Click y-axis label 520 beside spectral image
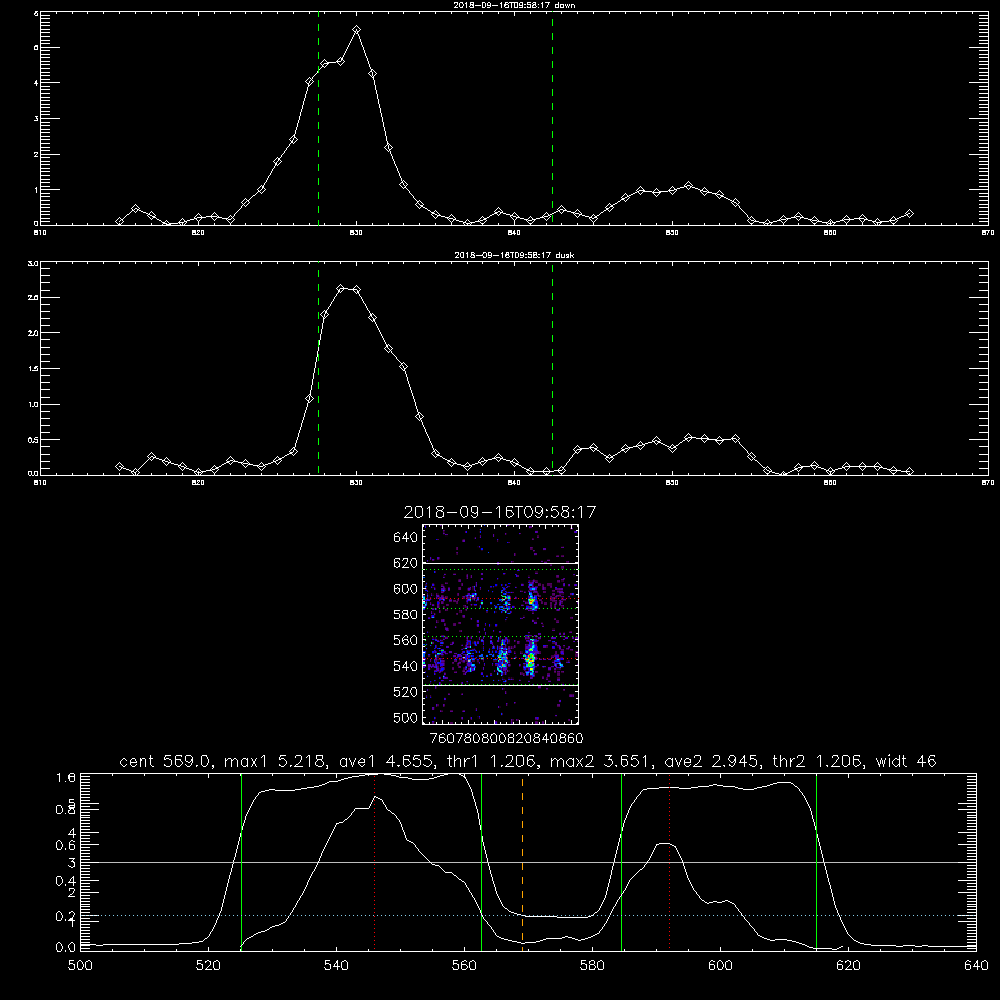This screenshot has height=1000, width=1000. (406, 692)
